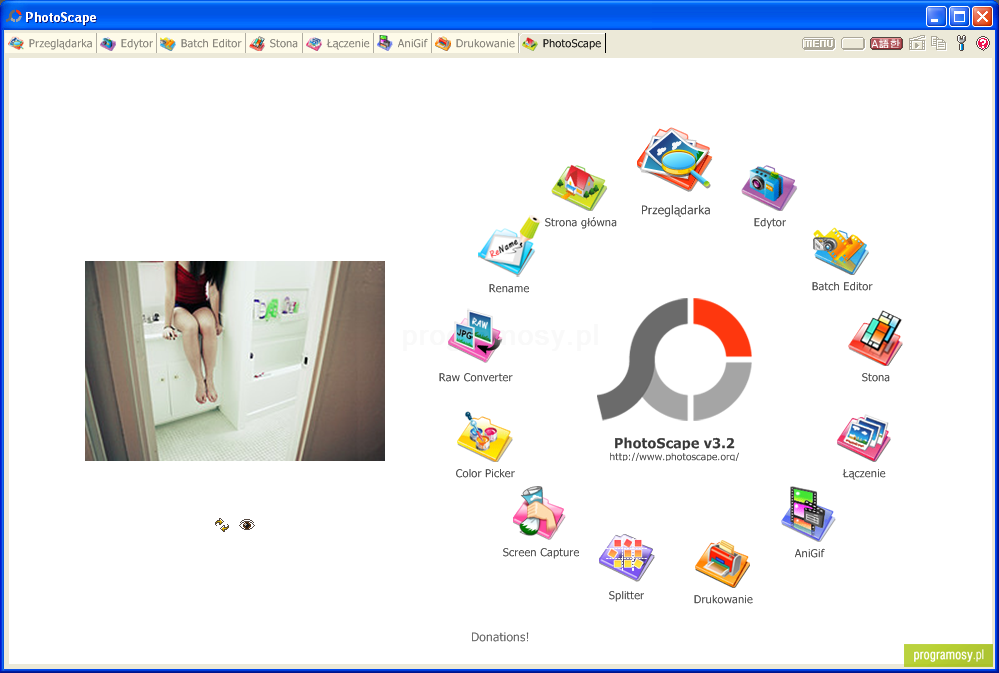The width and height of the screenshot is (999, 673).
Task: Open the Drukowanie printer icon in the circle
Action: 722,565
